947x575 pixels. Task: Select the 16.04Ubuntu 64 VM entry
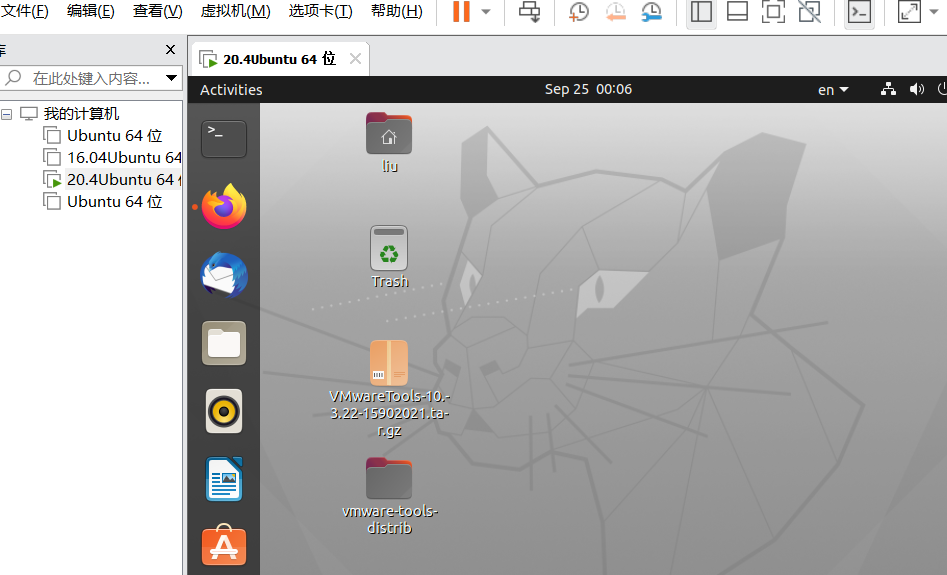[x=124, y=158]
